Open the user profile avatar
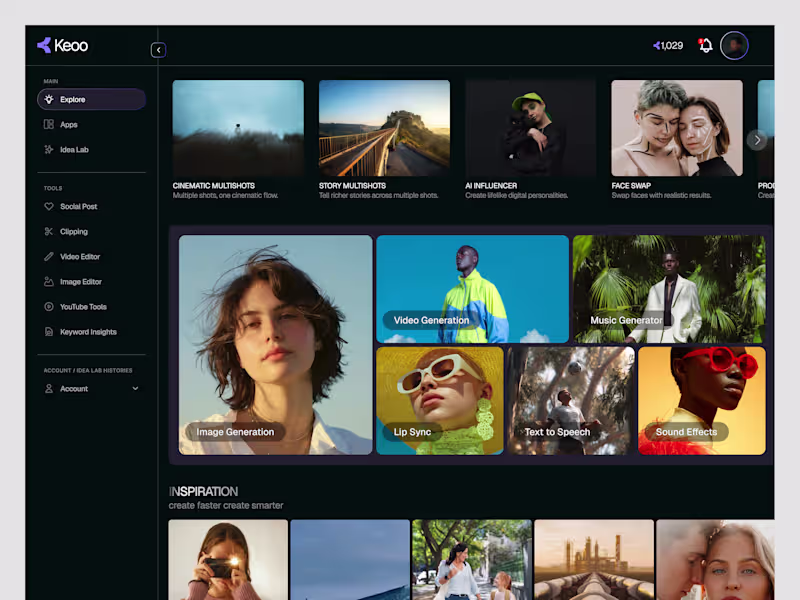 [734, 45]
